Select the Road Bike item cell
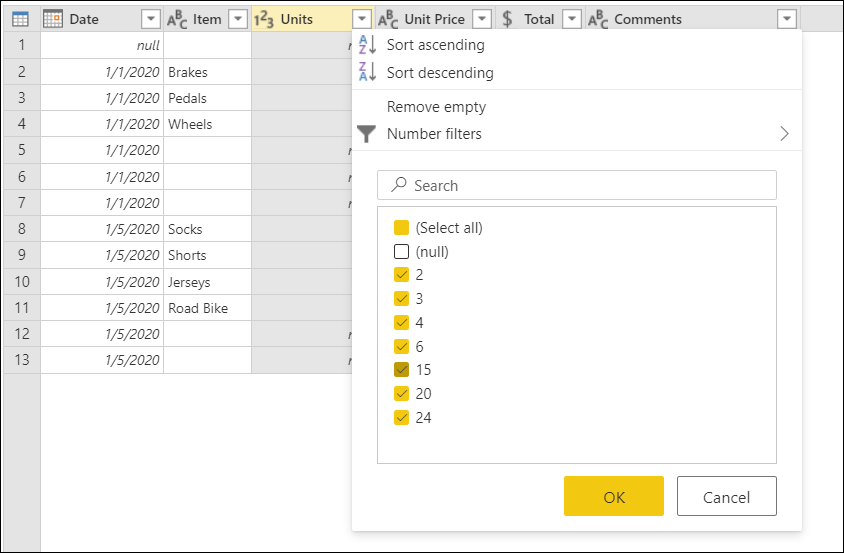844x553 pixels. pyautogui.click(x=207, y=308)
